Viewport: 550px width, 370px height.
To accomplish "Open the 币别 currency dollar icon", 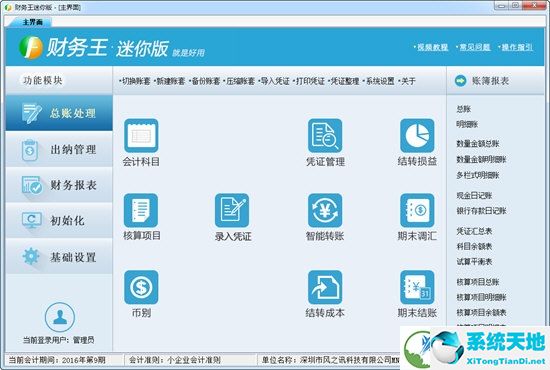I will 141,287.
